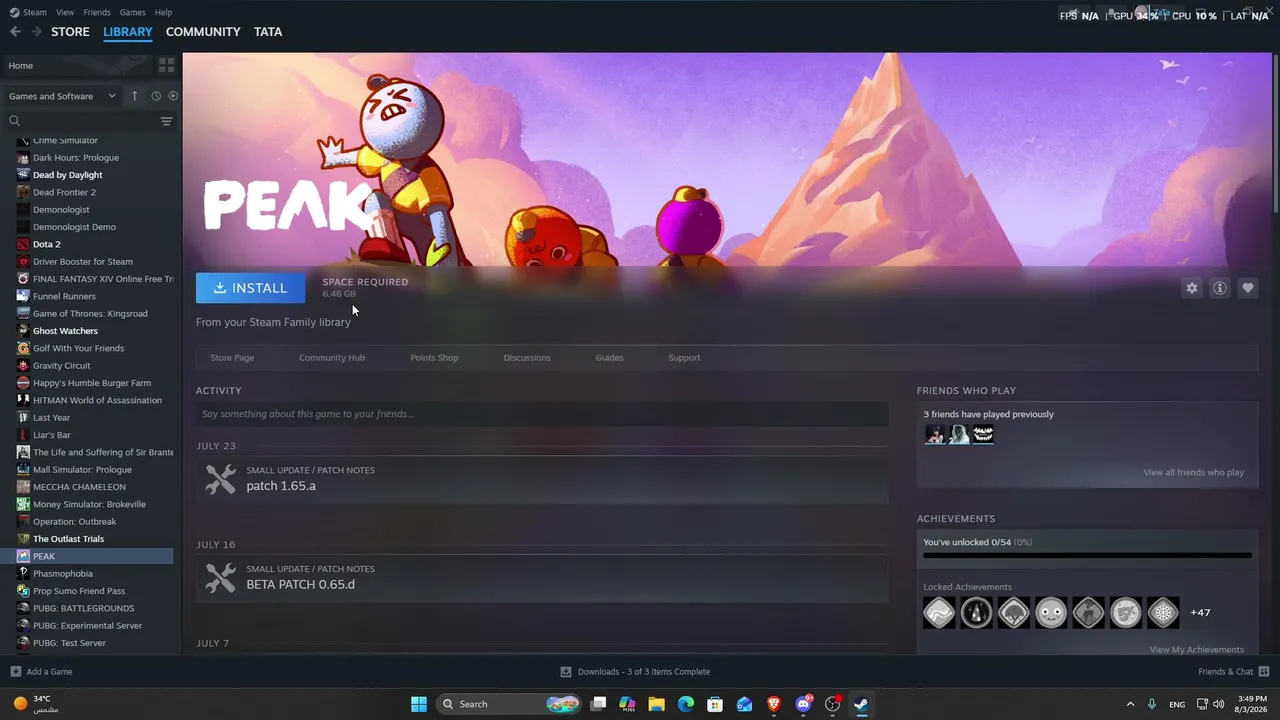This screenshot has width=1280, height=720.
Task: Open Friends & Chat panel
Action: pos(1234,672)
